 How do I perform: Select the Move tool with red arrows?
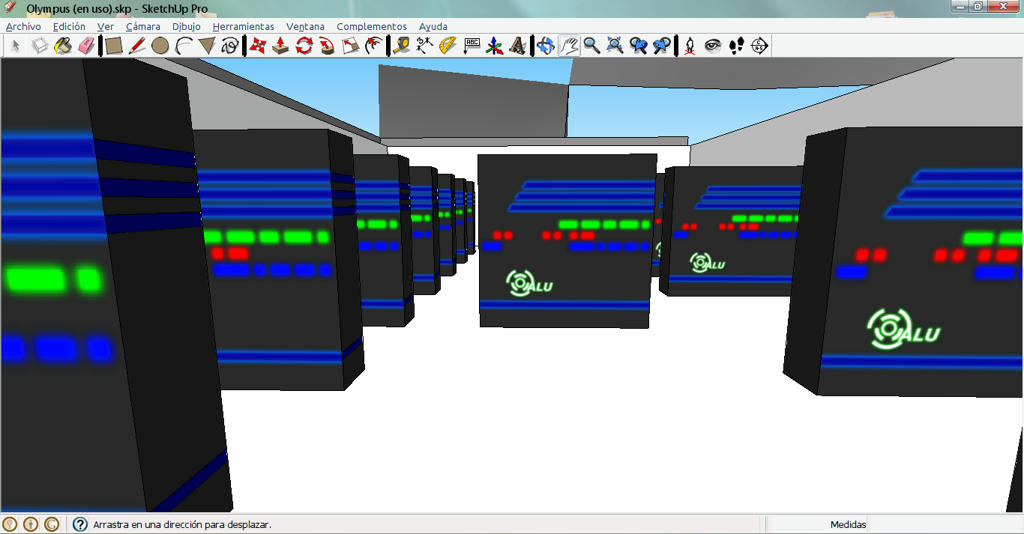pyautogui.click(x=258, y=46)
